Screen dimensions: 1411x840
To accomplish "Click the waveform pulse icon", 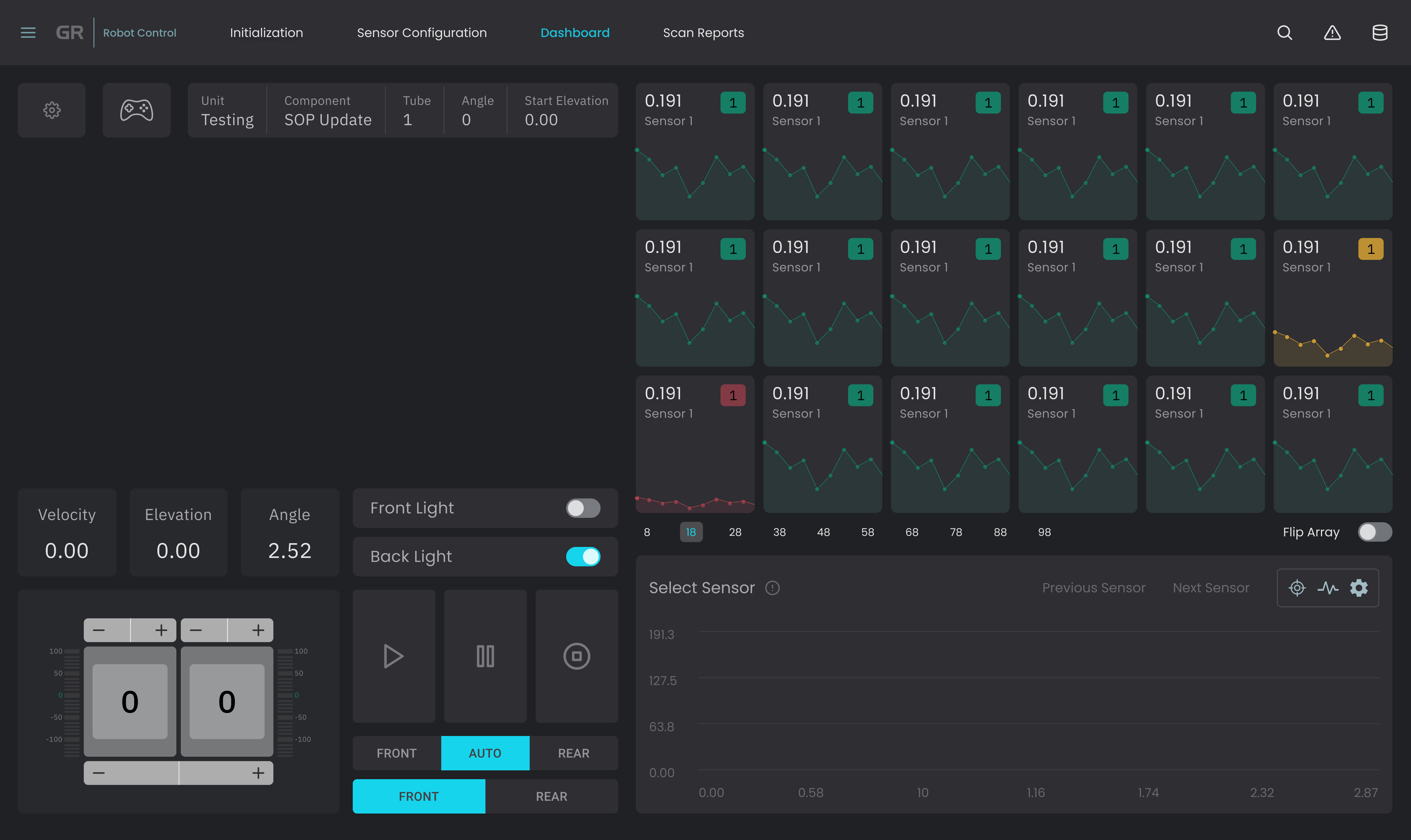I will click(x=1328, y=588).
